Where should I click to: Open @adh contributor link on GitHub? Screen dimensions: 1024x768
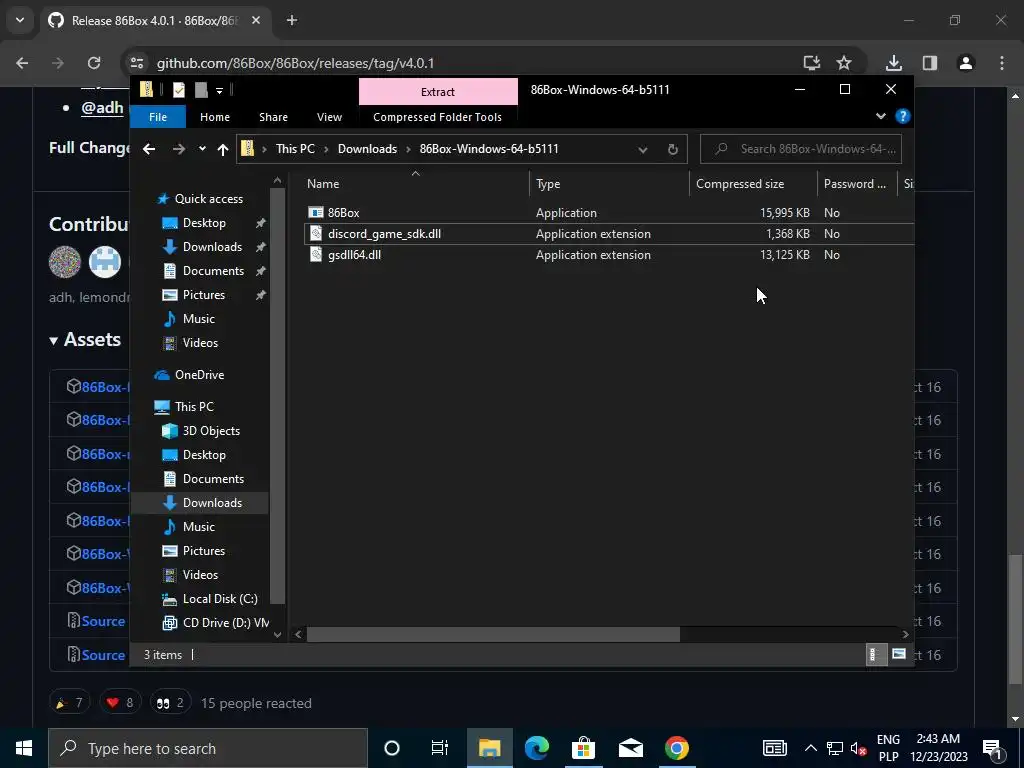coord(102,107)
